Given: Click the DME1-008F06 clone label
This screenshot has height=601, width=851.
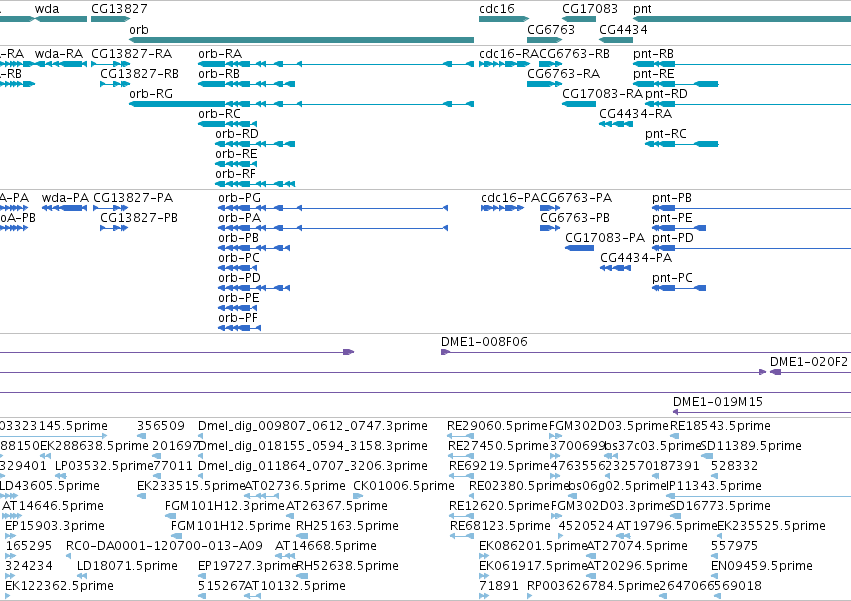Looking at the screenshot, I should [484, 341].
